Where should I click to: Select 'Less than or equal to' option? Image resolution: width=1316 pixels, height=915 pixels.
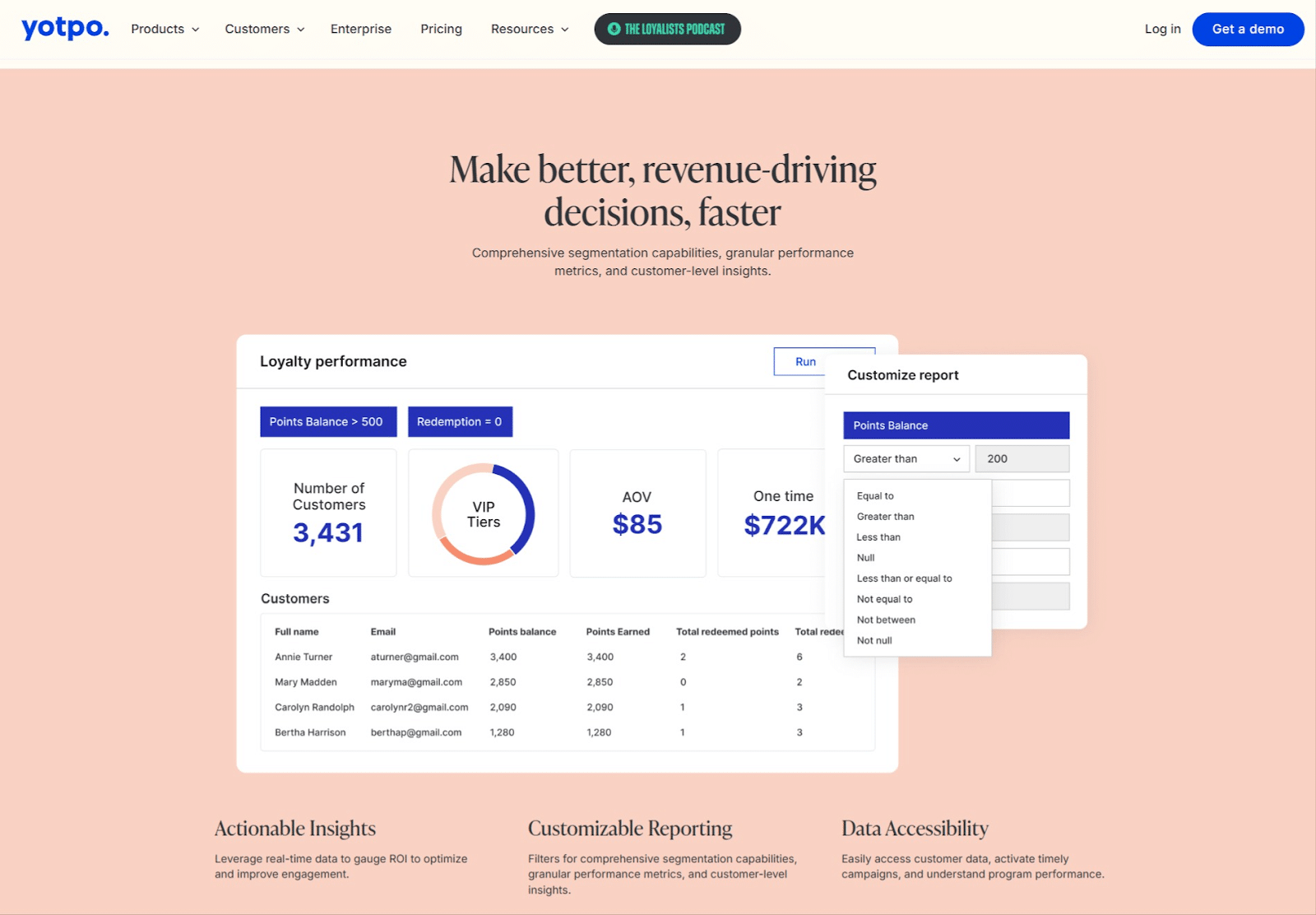pyautogui.click(x=904, y=578)
